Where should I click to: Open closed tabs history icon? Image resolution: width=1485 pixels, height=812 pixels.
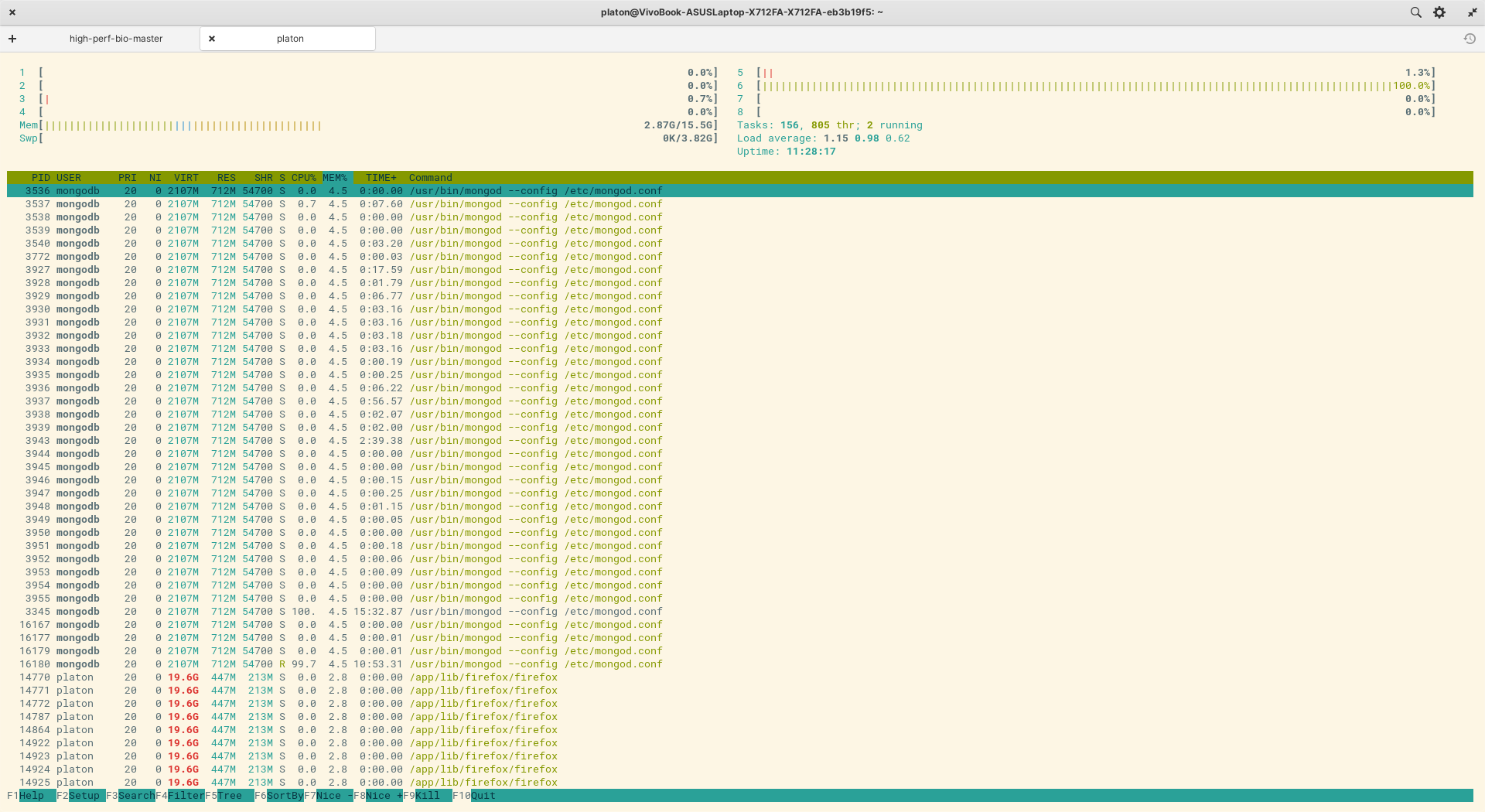click(1470, 39)
